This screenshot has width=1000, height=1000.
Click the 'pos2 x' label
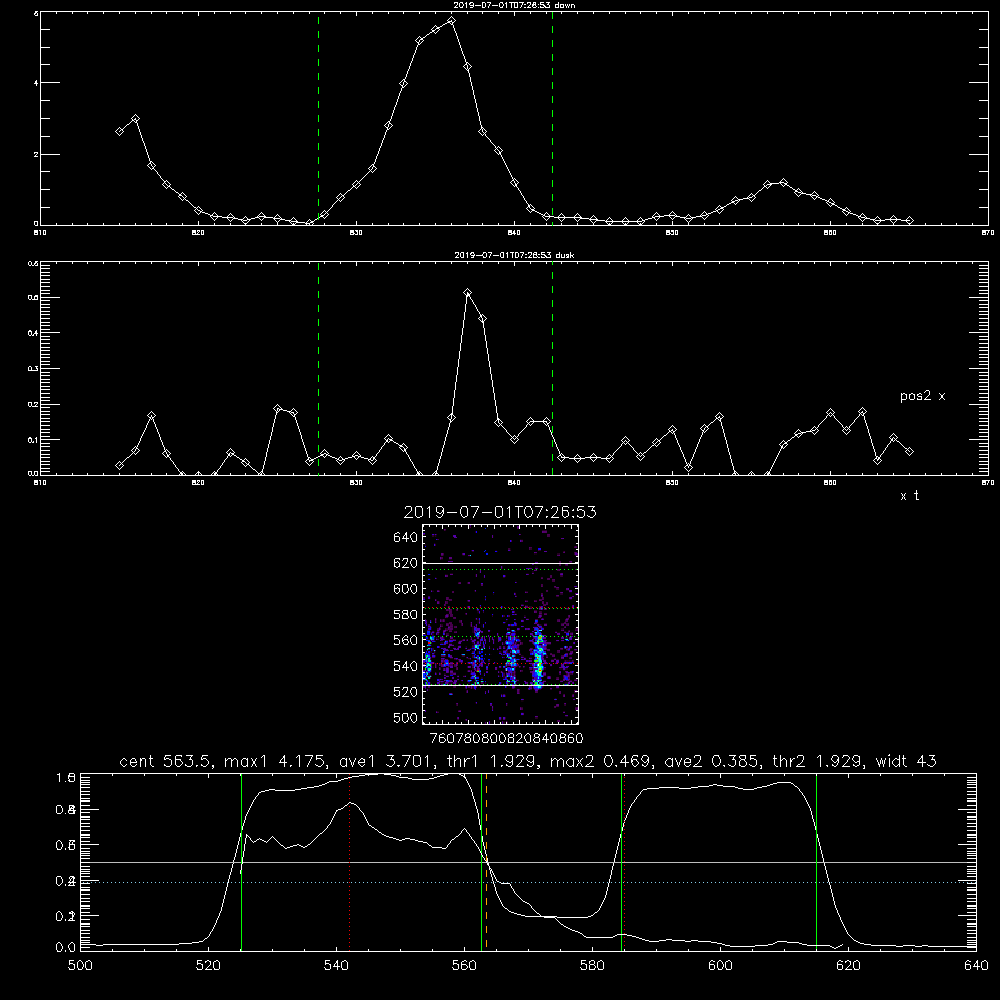click(922, 396)
